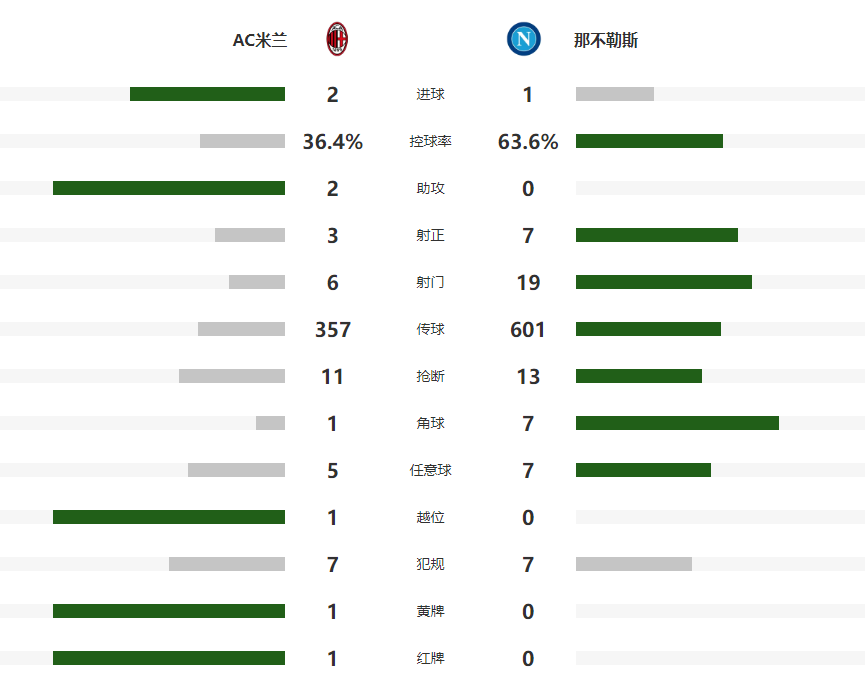Click the 控球率 stat label

[431, 142]
